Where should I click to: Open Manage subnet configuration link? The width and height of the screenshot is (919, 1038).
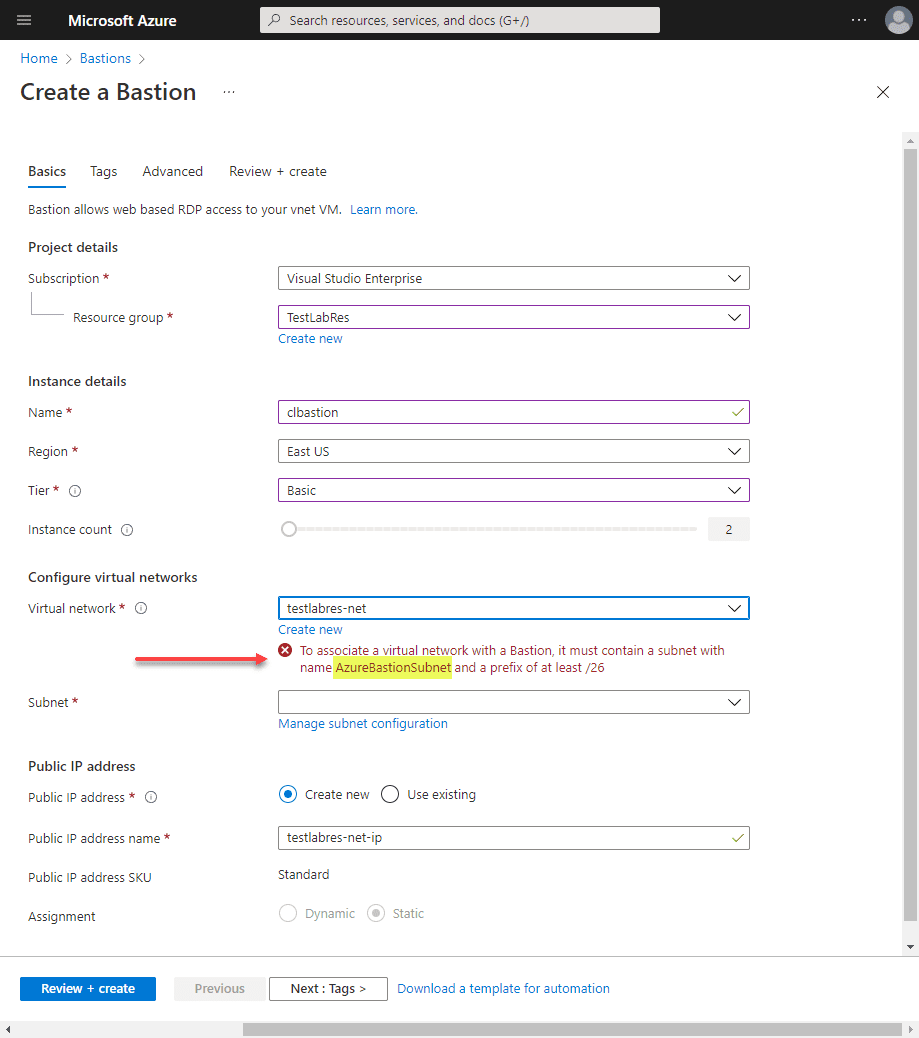point(362,723)
